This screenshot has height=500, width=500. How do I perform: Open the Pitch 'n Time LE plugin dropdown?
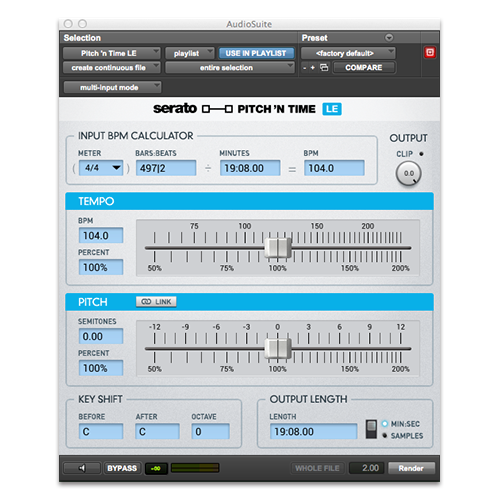(x=112, y=53)
